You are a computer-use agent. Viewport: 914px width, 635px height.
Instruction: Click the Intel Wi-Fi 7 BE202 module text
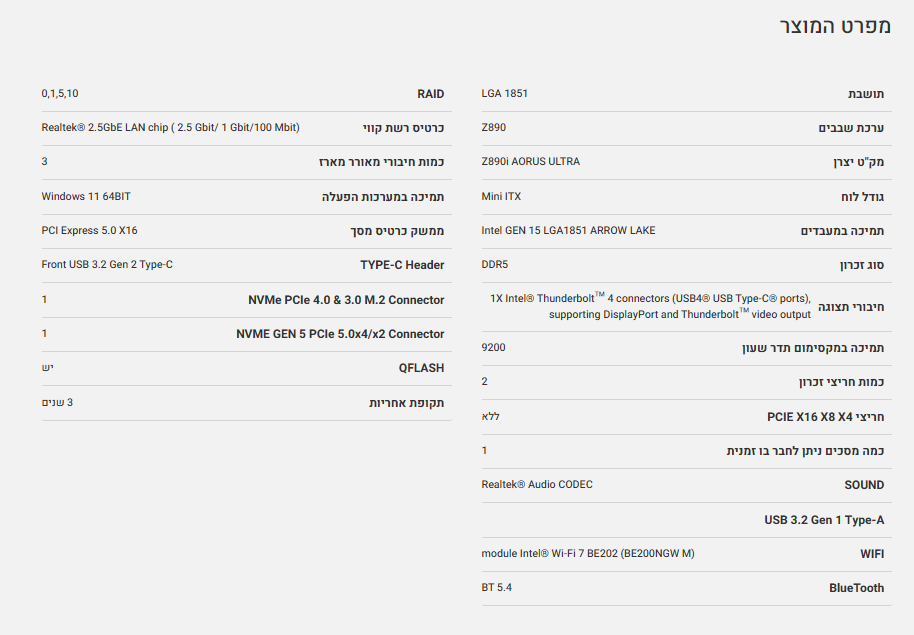(588, 554)
